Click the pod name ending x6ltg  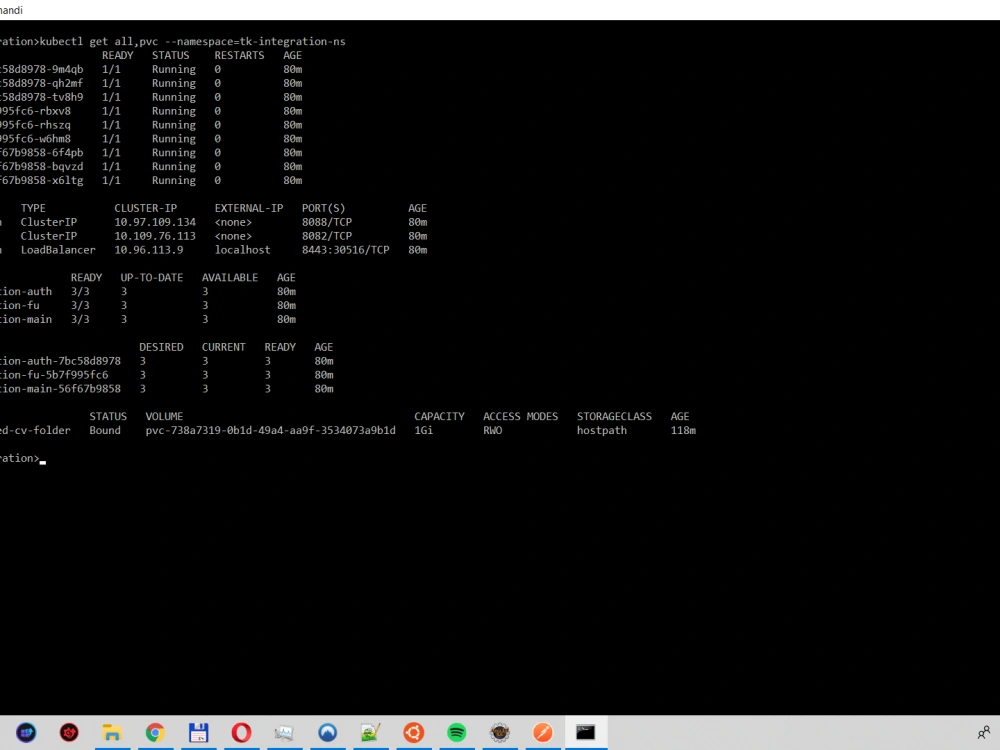(x=41, y=180)
